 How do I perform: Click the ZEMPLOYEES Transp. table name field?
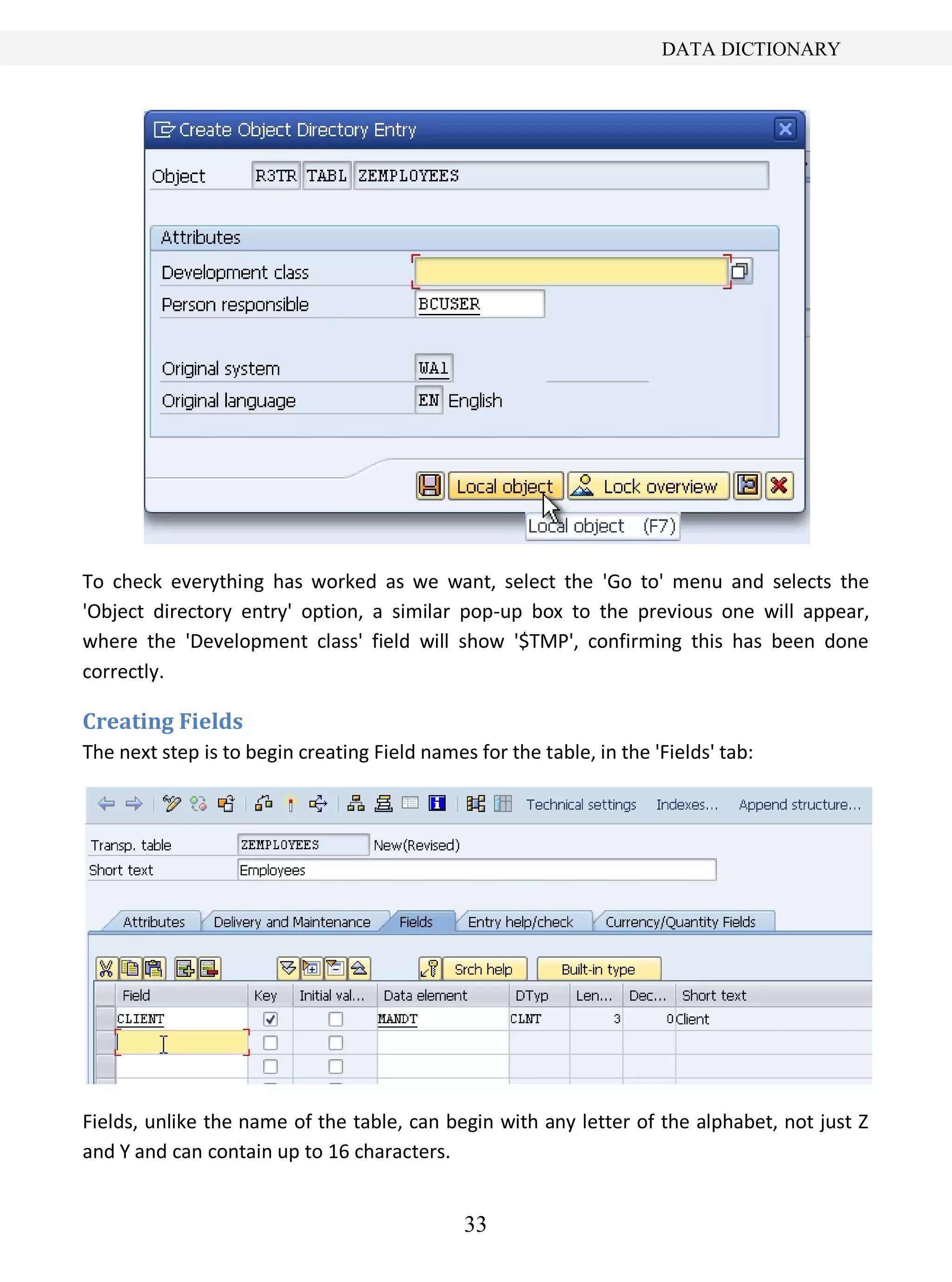[x=303, y=844]
